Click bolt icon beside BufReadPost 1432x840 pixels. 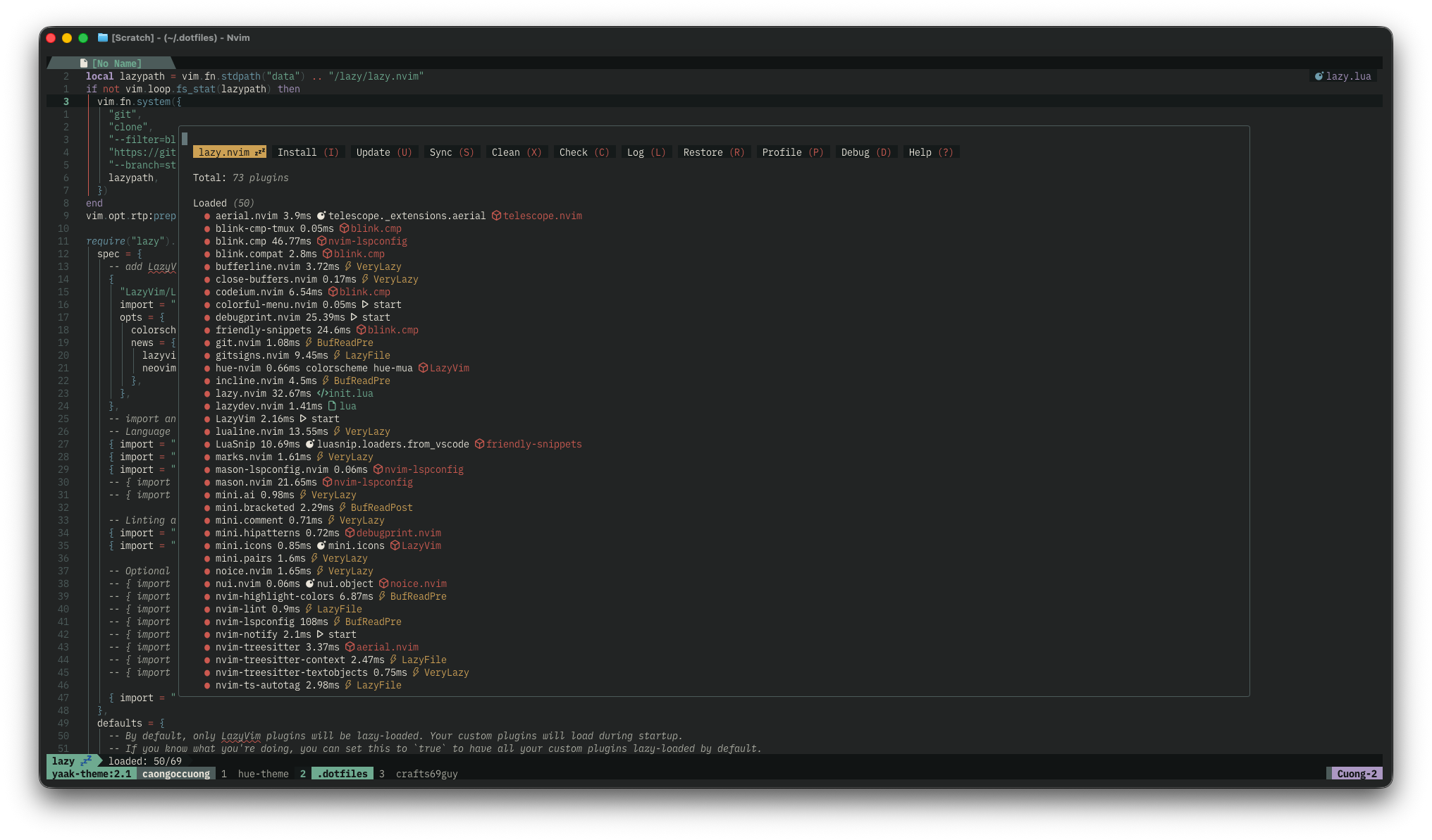(342, 507)
